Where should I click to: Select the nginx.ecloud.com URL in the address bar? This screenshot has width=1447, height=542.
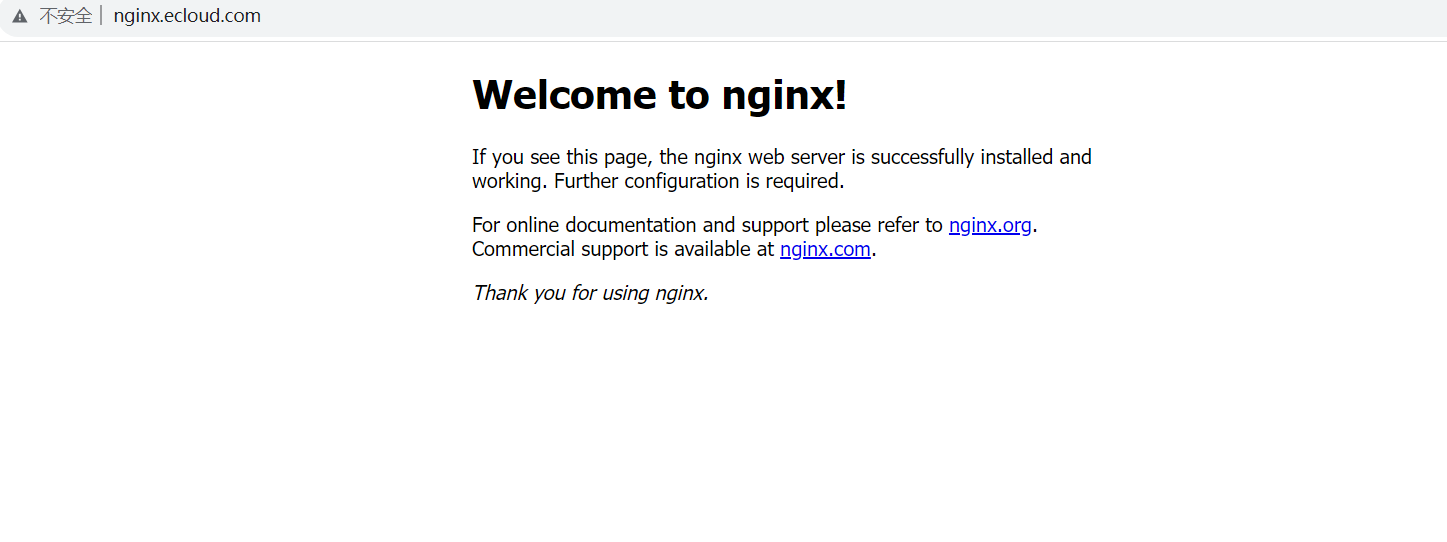pyautogui.click(x=187, y=16)
